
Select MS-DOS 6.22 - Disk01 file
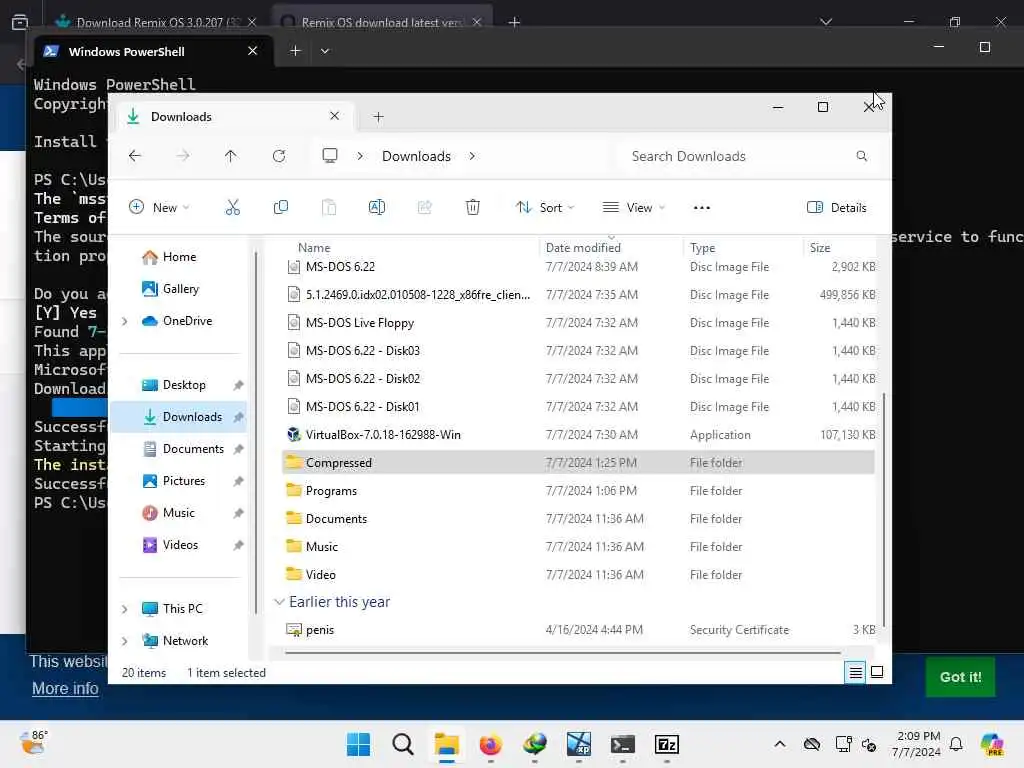coord(579,407)
